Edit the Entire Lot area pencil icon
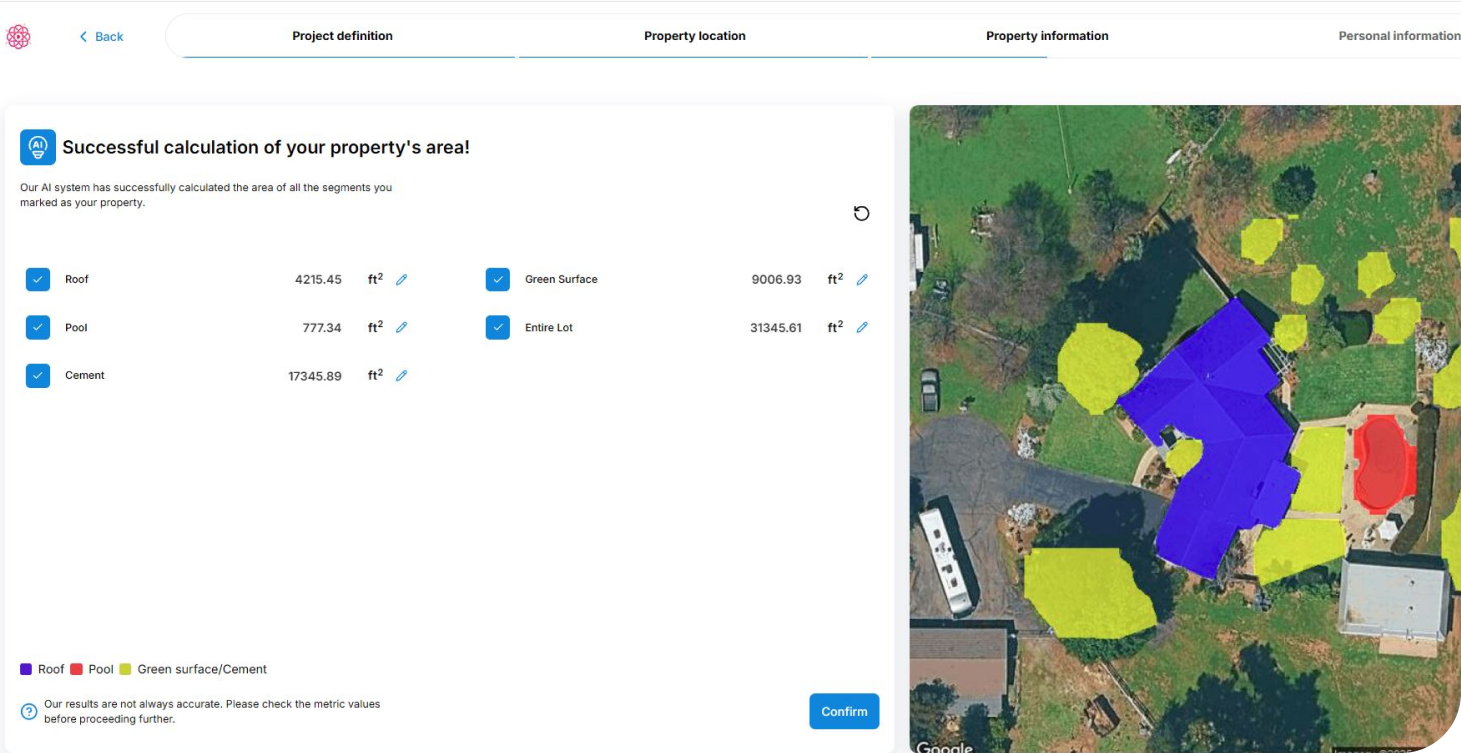 click(x=862, y=328)
